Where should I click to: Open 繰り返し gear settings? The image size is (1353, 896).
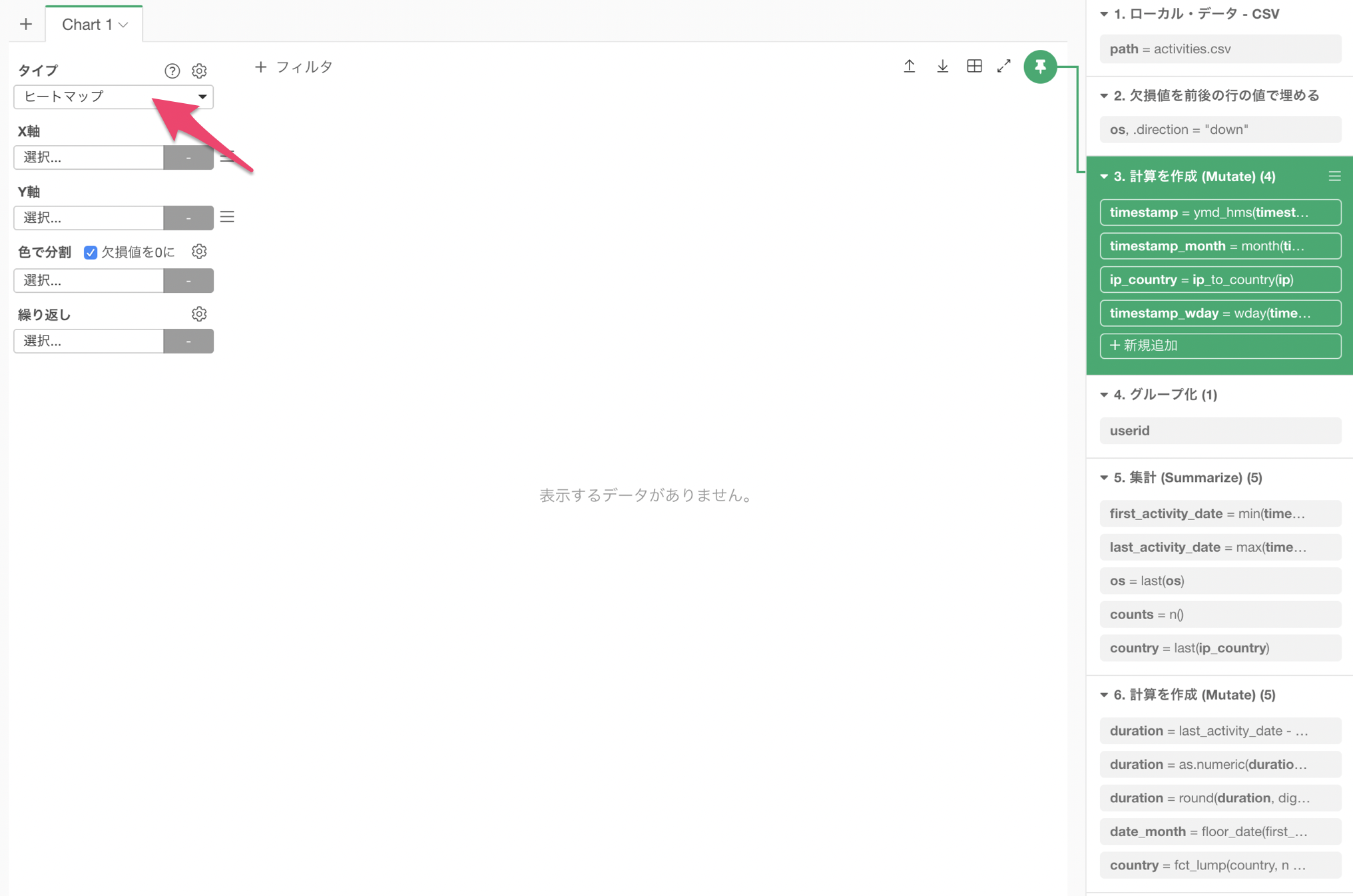tap(199, 314)
